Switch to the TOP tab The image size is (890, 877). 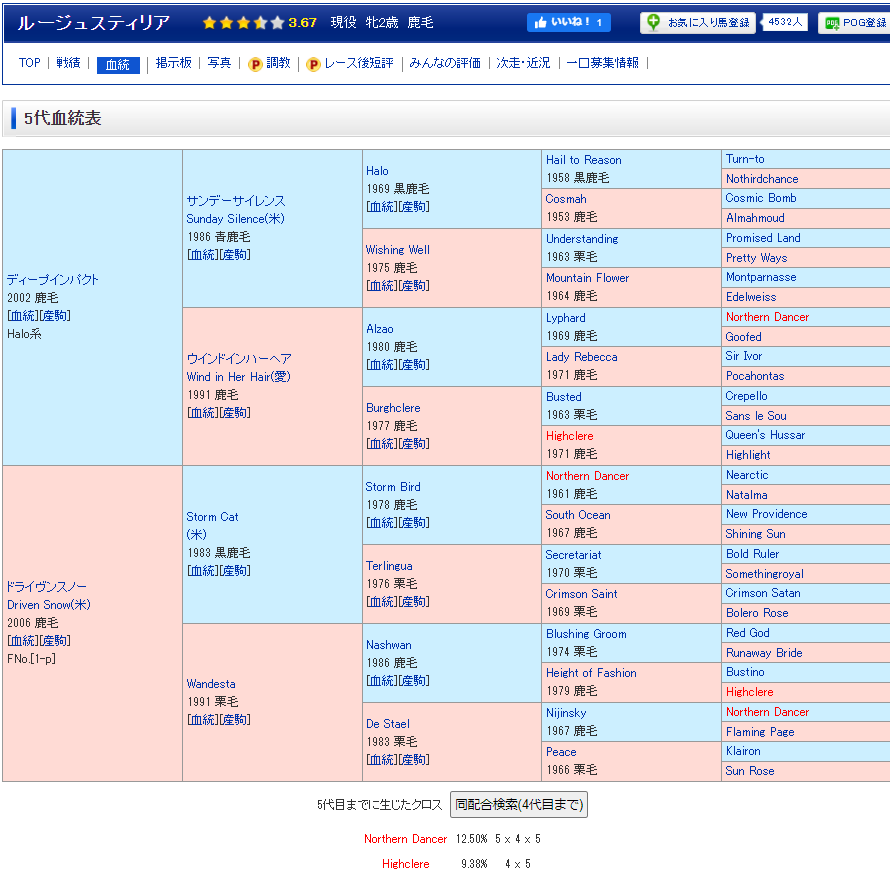(x=30, y=63)
